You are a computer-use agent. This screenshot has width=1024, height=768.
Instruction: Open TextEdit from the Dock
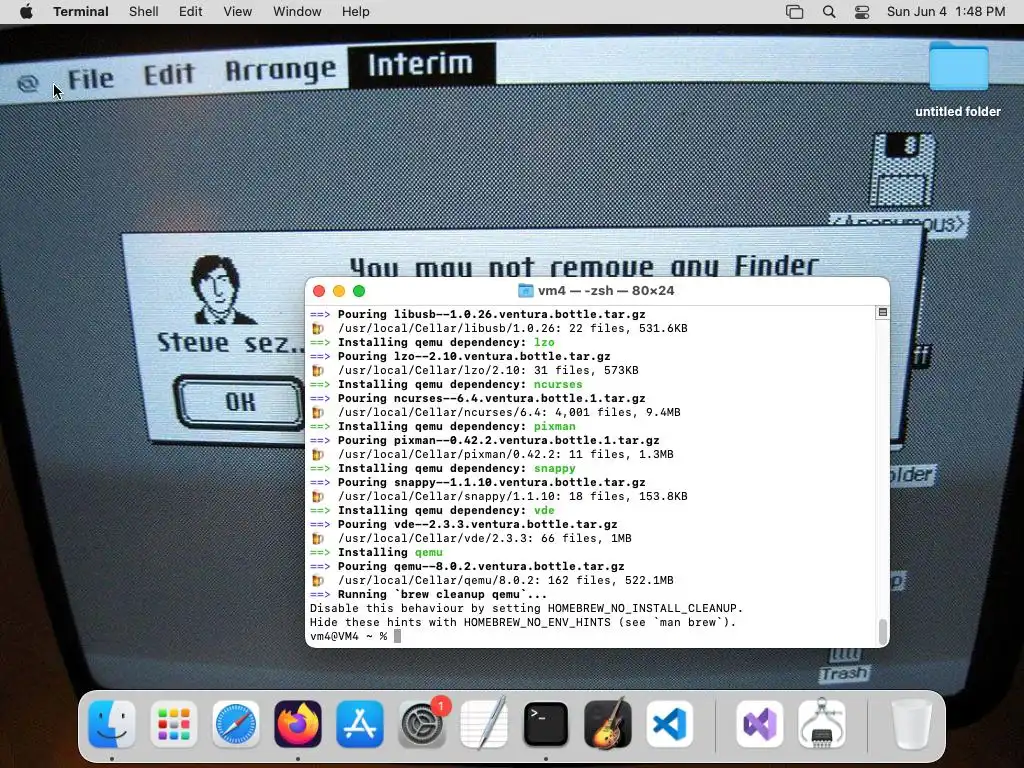point(484,724)
